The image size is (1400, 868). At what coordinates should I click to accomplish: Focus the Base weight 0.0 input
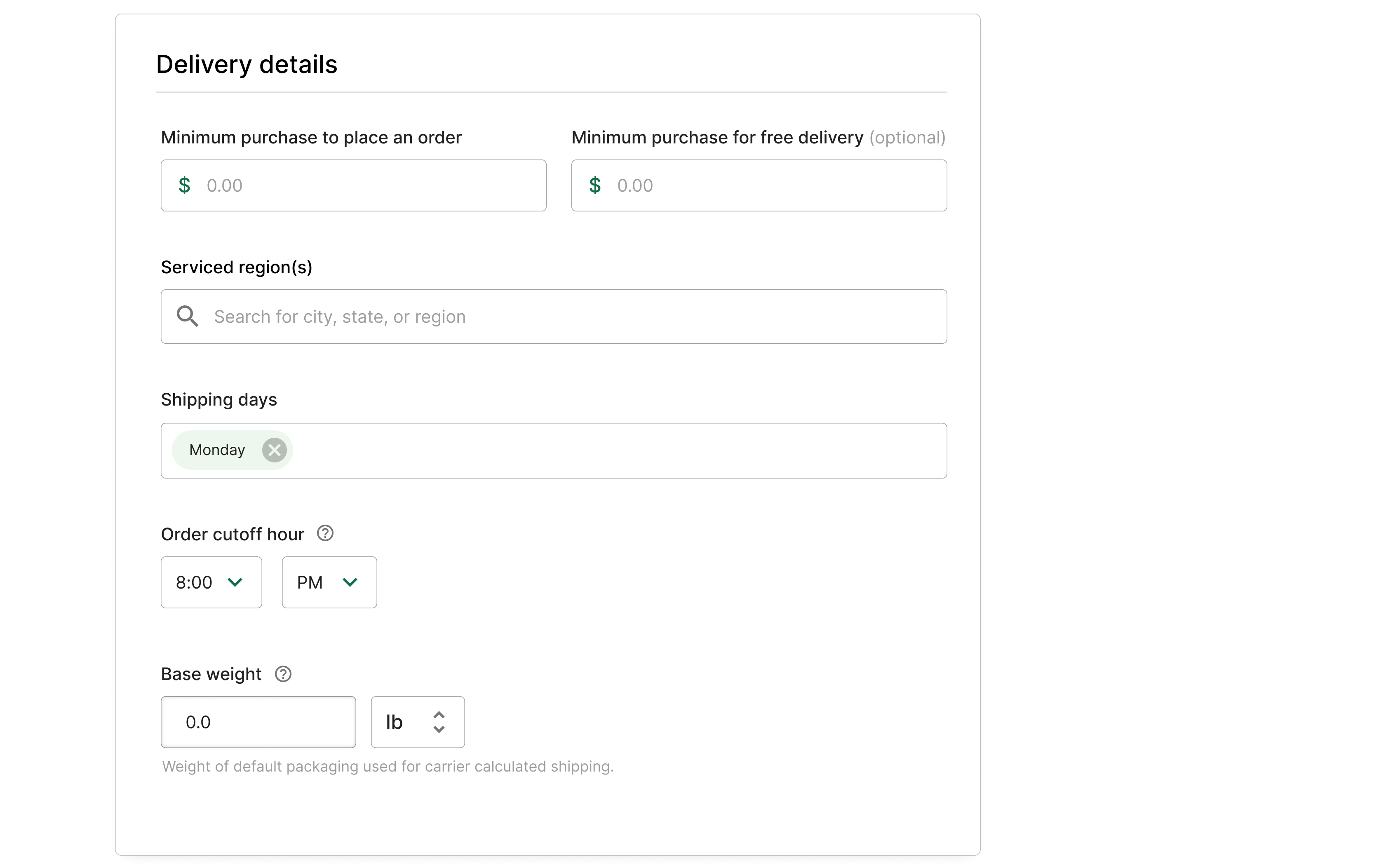pos(258,722)
